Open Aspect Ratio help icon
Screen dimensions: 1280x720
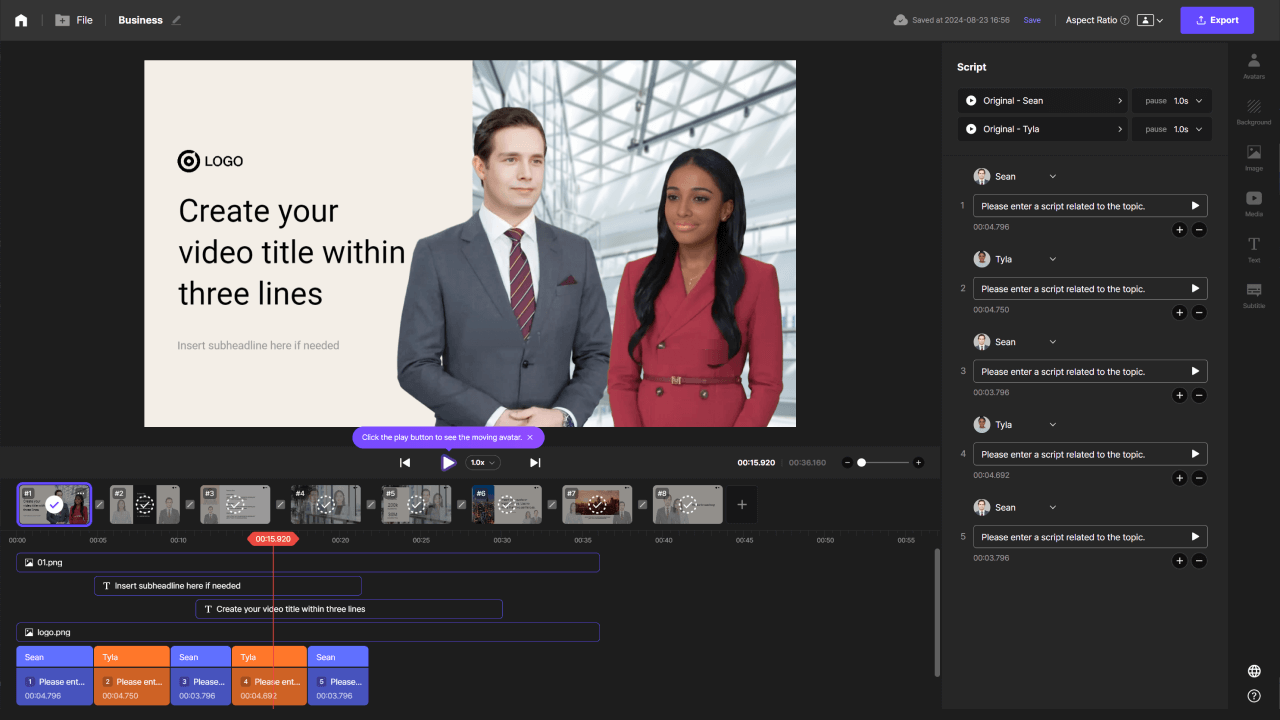pyautogui.click(x=1125, y=20)
